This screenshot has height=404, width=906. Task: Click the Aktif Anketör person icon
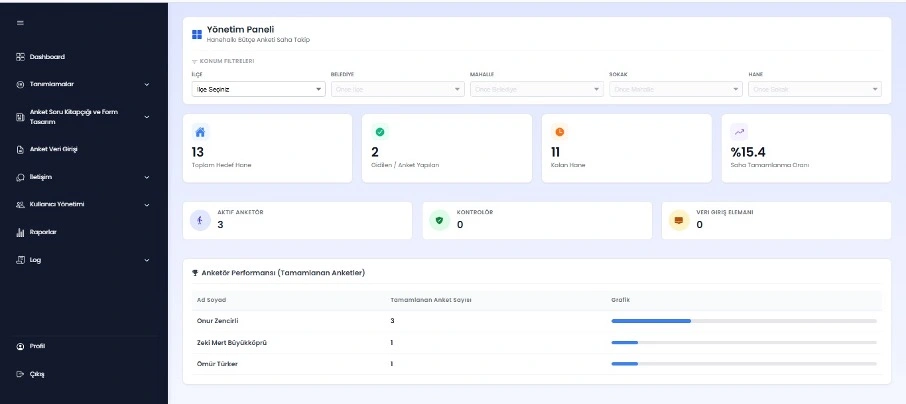click(200, 220)
